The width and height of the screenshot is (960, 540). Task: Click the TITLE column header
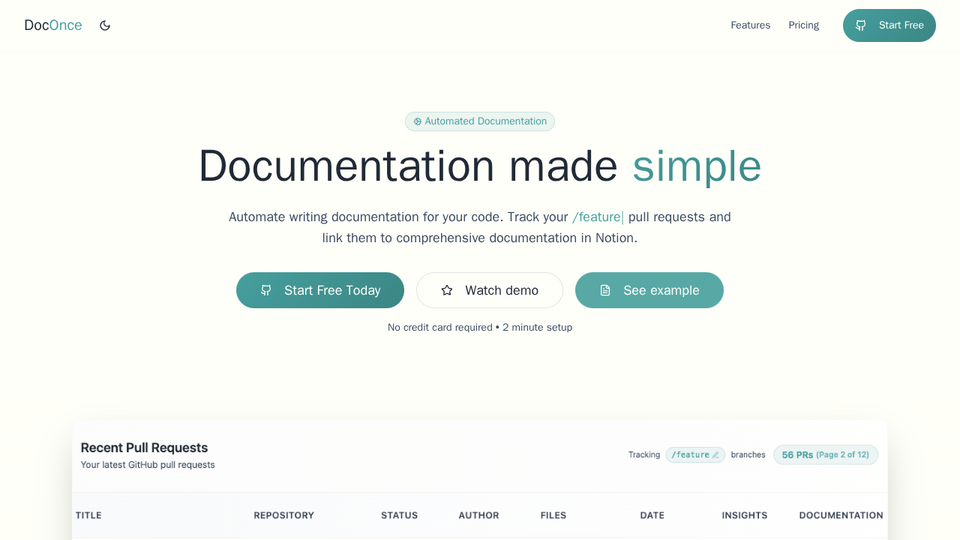pyautogui.click(x=89, y=516)
